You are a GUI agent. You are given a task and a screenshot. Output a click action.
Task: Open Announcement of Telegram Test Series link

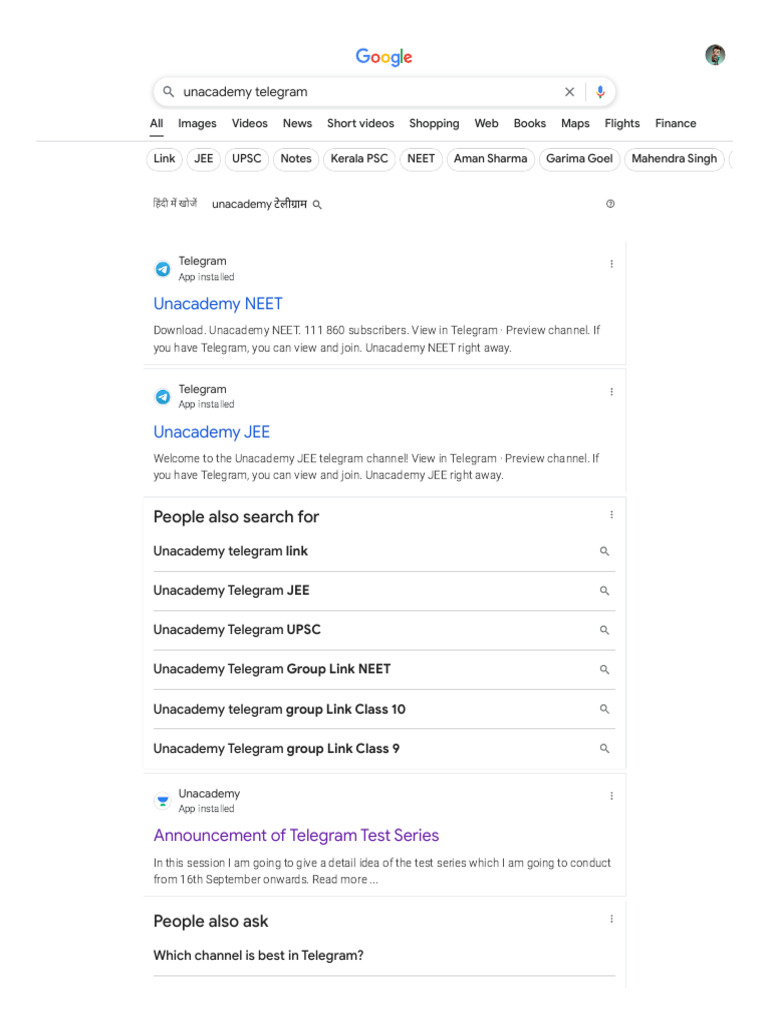pos(296,835)
